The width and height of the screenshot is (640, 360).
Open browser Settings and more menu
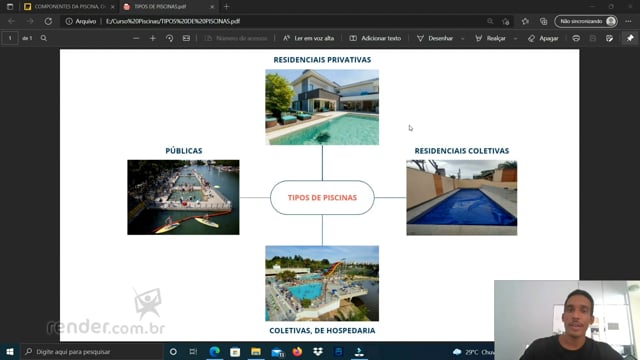(629, 21)
